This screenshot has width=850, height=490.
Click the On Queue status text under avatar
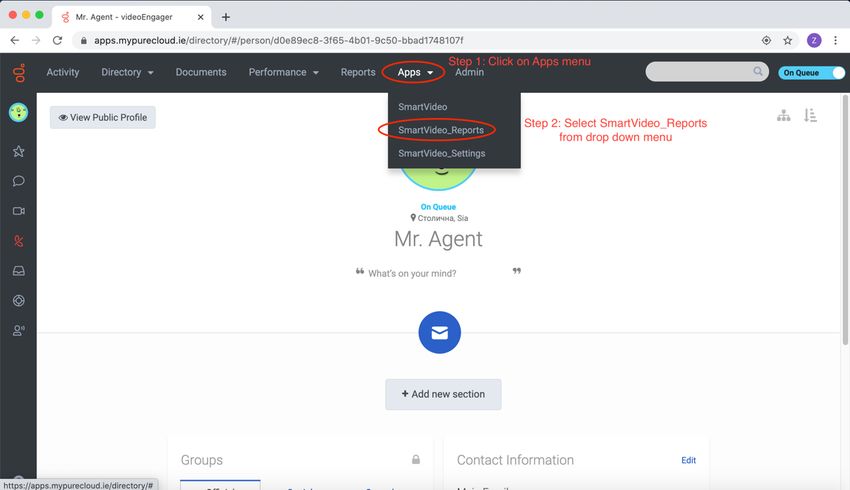point(438,207)
